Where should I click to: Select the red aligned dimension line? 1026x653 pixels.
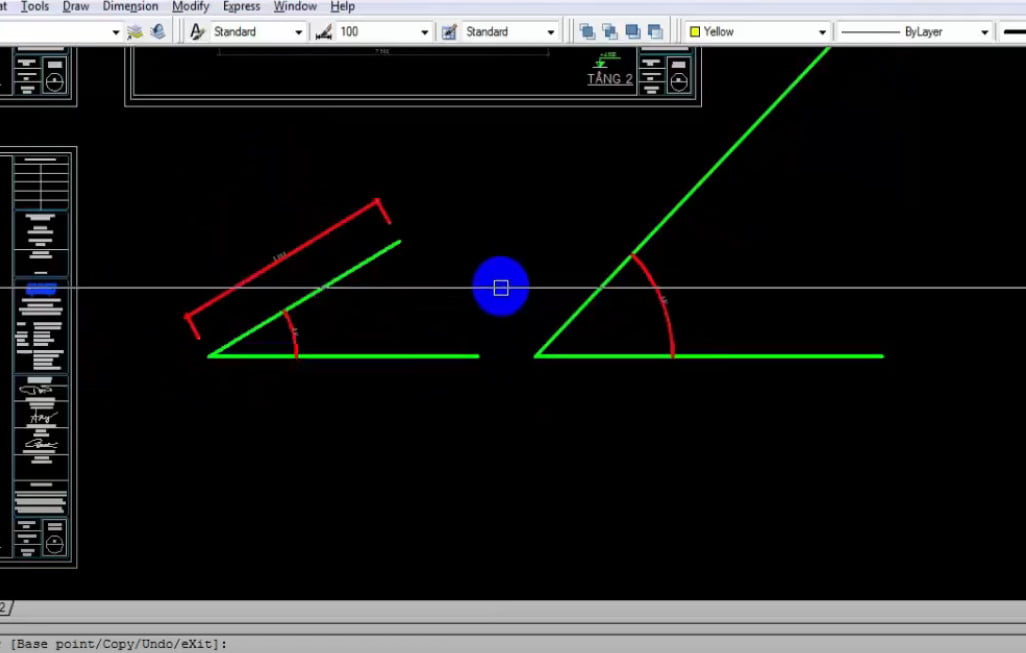(282, 259)
